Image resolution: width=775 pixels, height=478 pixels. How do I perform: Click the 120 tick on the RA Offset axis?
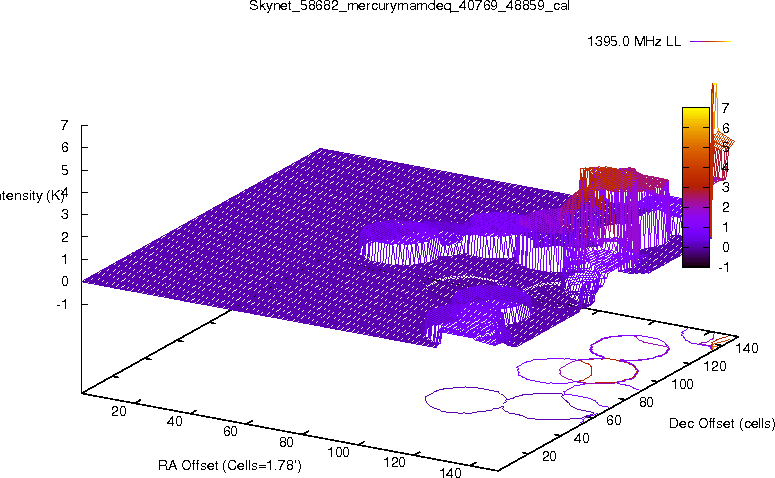pos(394,462)
